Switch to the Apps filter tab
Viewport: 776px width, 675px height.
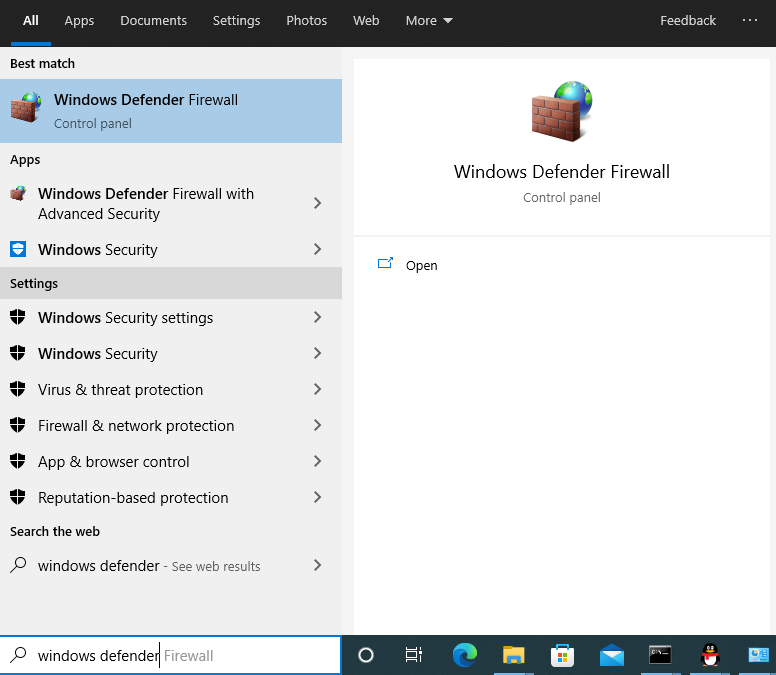[x=79, y=20]
